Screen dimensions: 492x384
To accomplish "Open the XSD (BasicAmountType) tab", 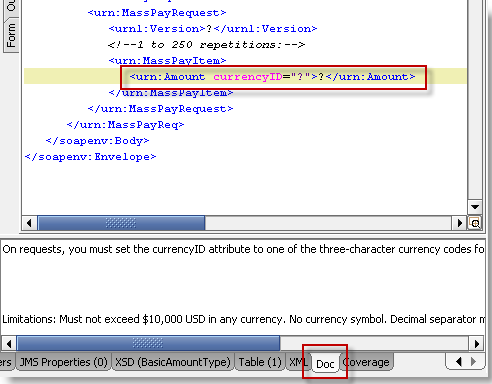I will (173, 362).
